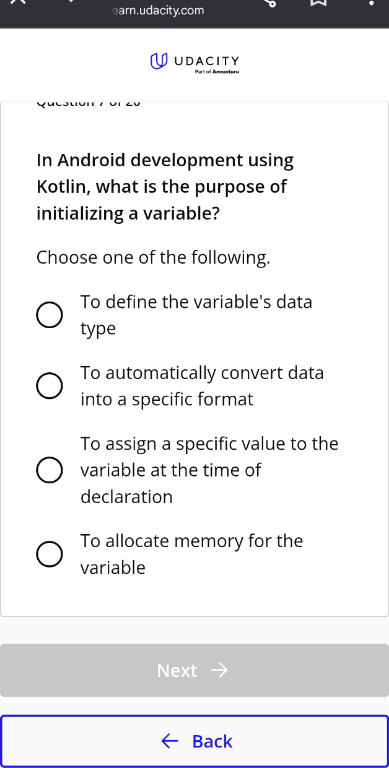Tap the share icon in browser bar
The width and height of the screenshot is (389, 768).
(269, 2)
